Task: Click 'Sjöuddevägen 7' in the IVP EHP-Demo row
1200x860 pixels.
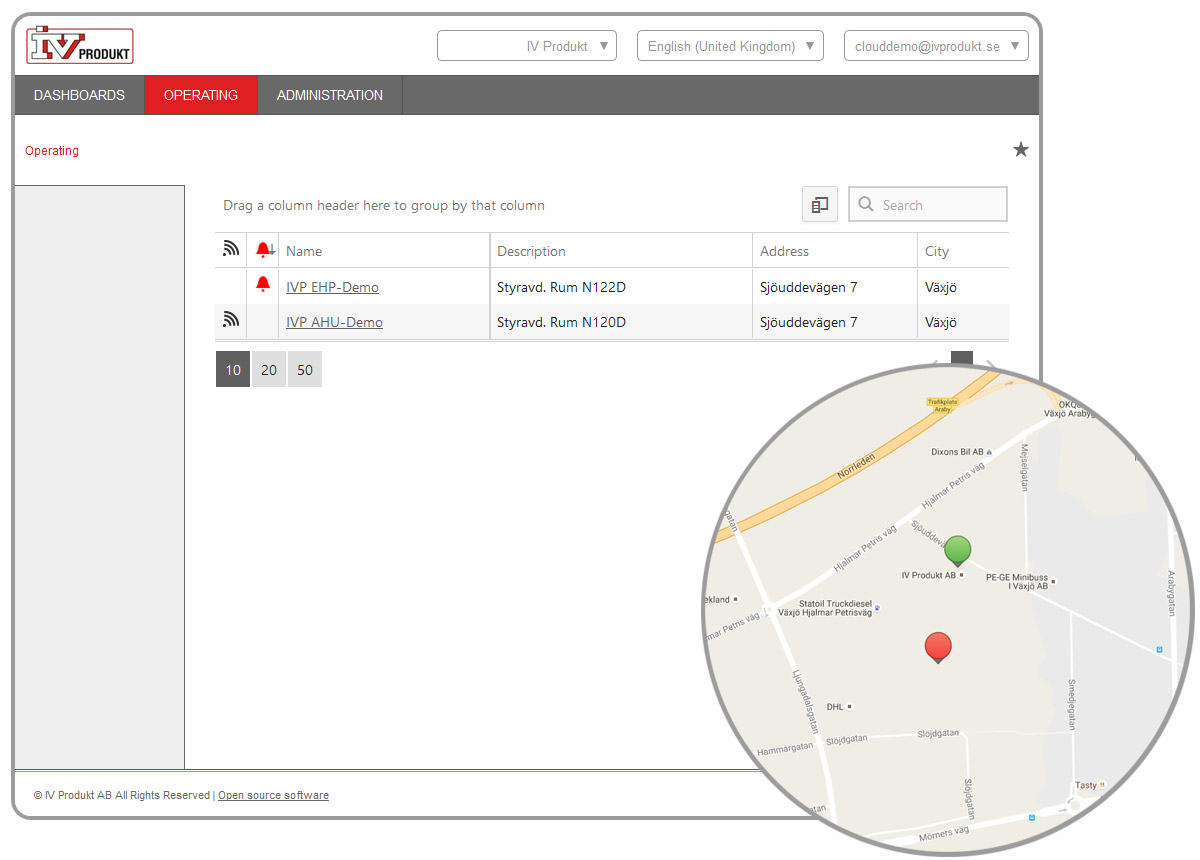Action: [809, 287]
